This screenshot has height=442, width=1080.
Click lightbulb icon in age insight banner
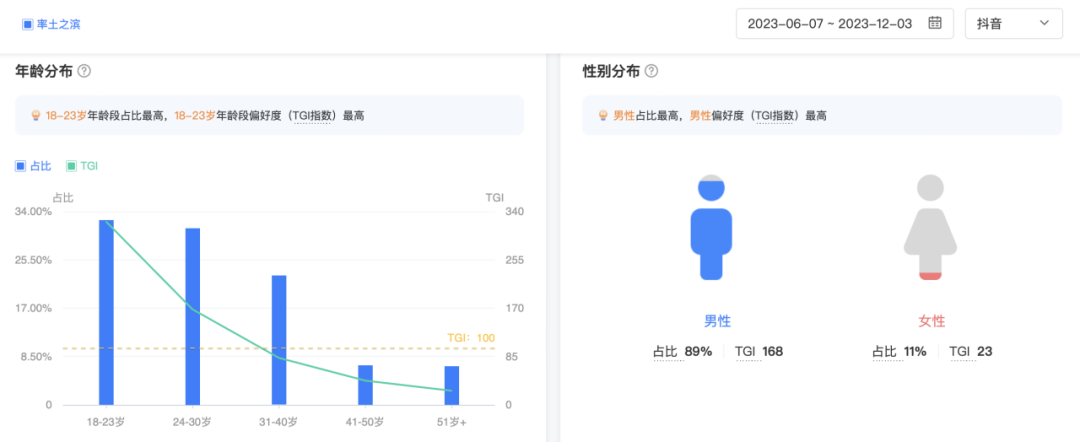coord(36,116)
